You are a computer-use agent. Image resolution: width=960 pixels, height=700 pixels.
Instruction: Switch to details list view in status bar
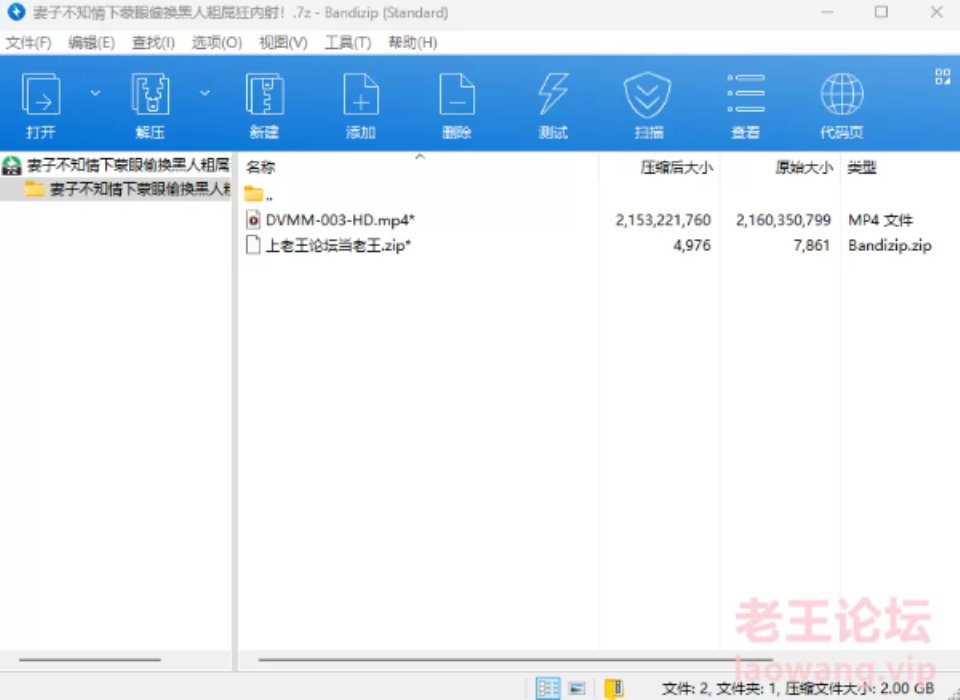[548, 688]
